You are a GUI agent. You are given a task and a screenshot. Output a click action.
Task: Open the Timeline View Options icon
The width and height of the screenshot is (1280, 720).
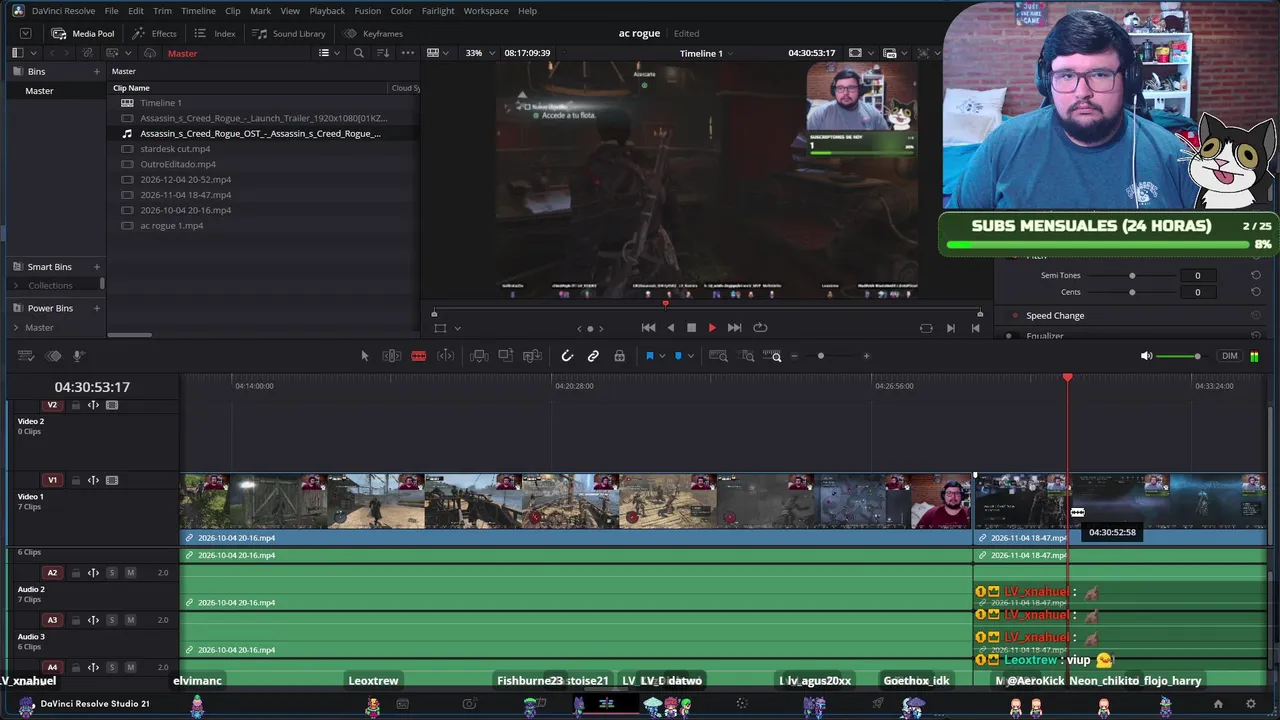pos(26,356)
